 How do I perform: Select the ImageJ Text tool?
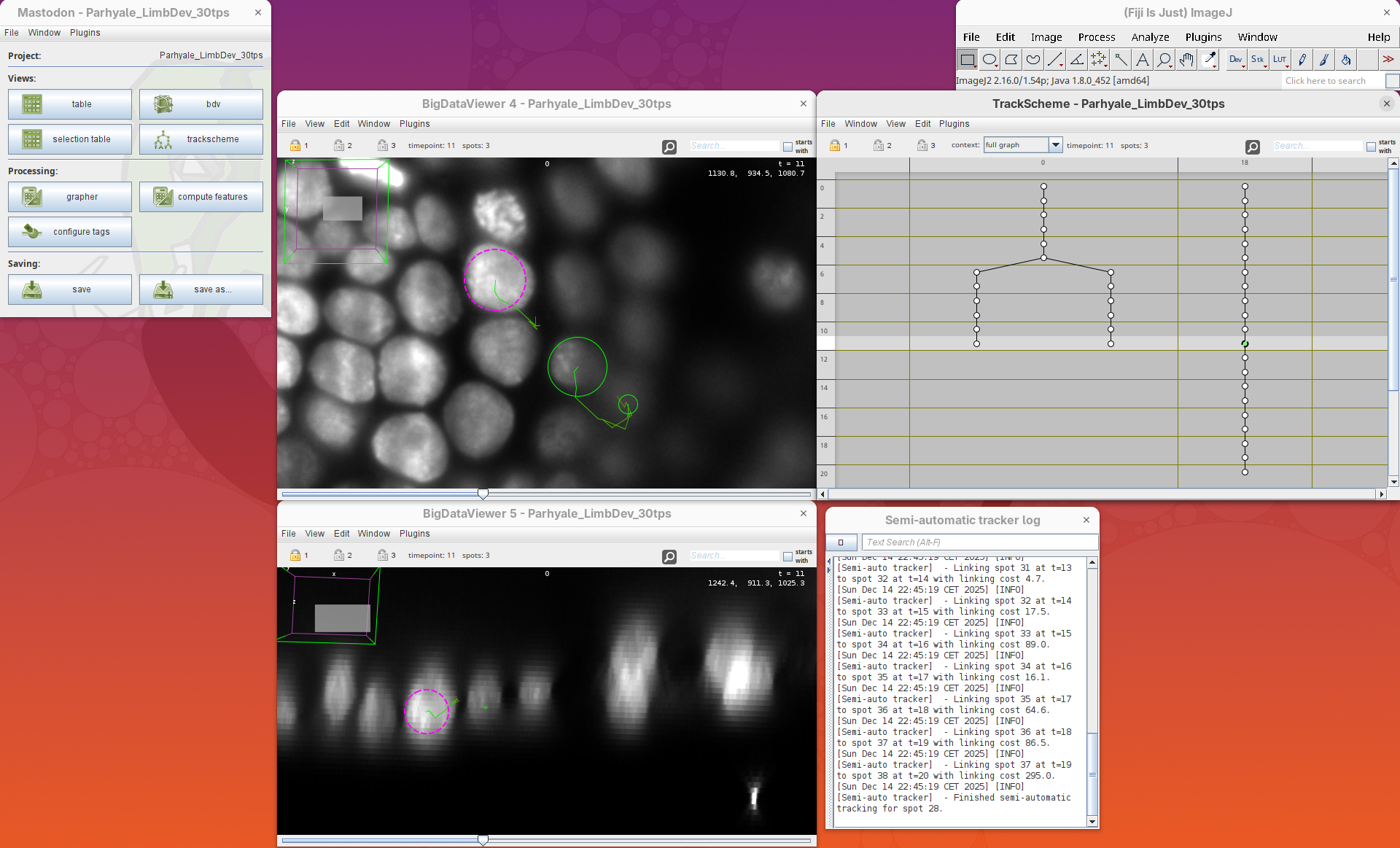[1143, 60]
